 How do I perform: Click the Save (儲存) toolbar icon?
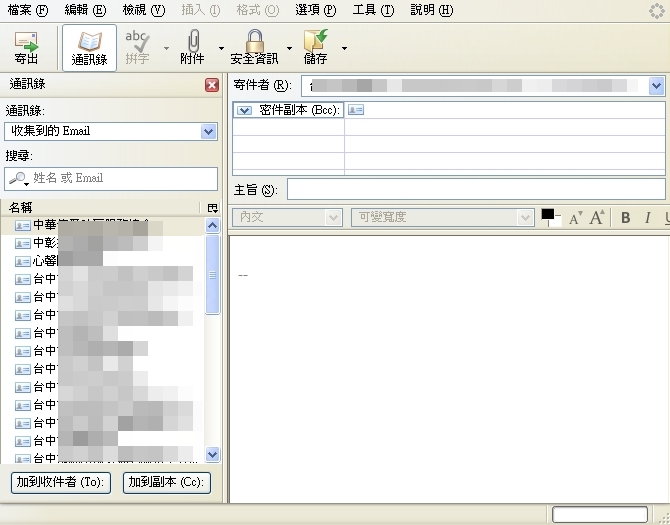point(316,48)
